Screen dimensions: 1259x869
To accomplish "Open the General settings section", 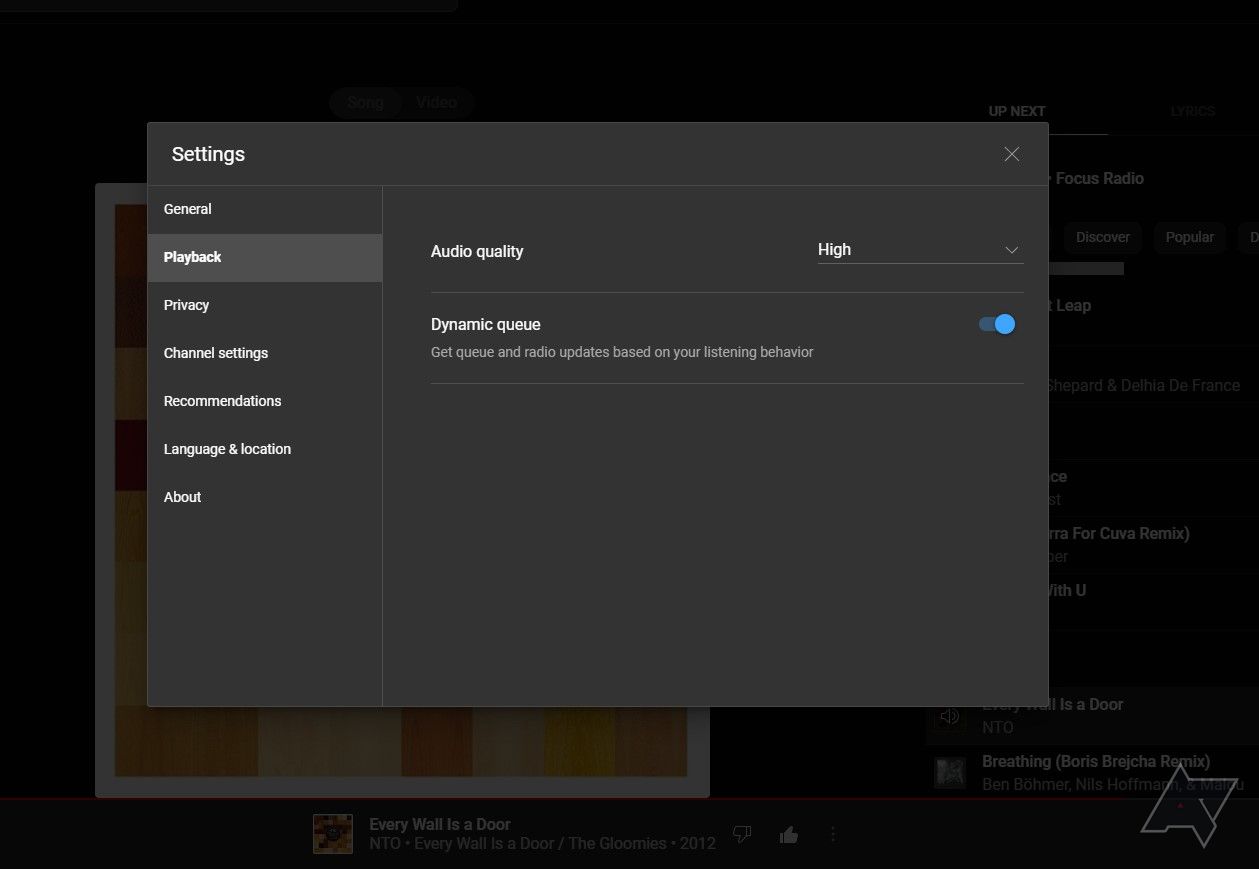I will pos(265,209).
